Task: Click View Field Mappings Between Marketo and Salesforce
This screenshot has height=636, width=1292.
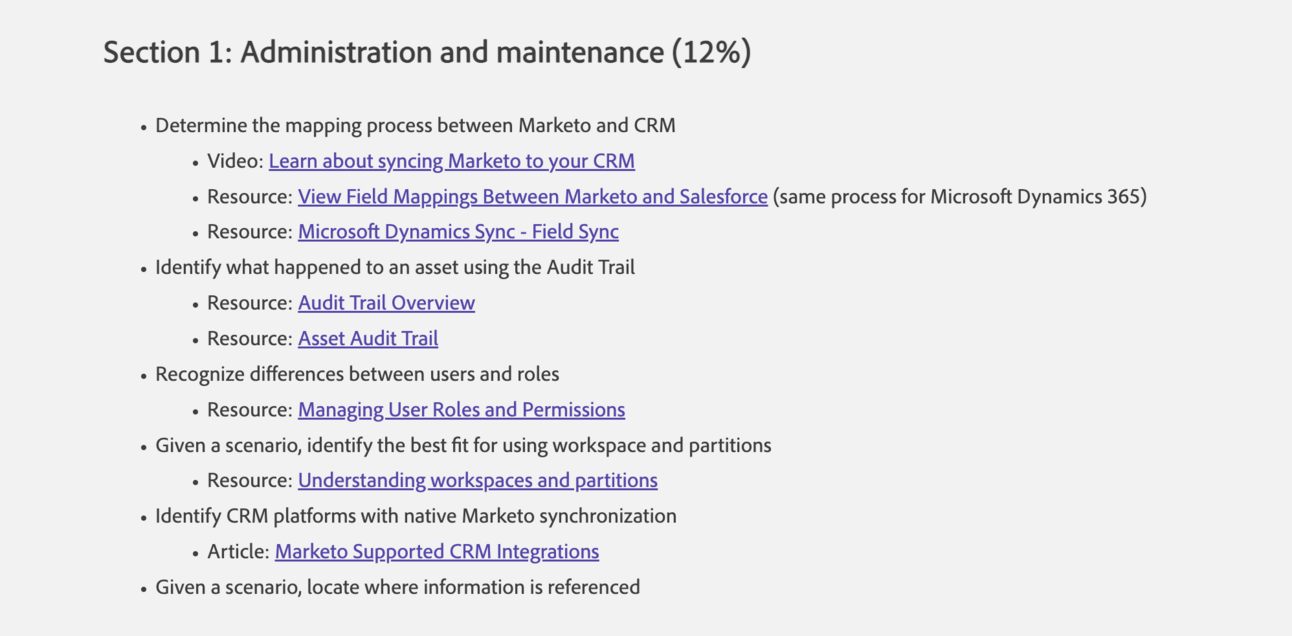Action: (532, 197)
